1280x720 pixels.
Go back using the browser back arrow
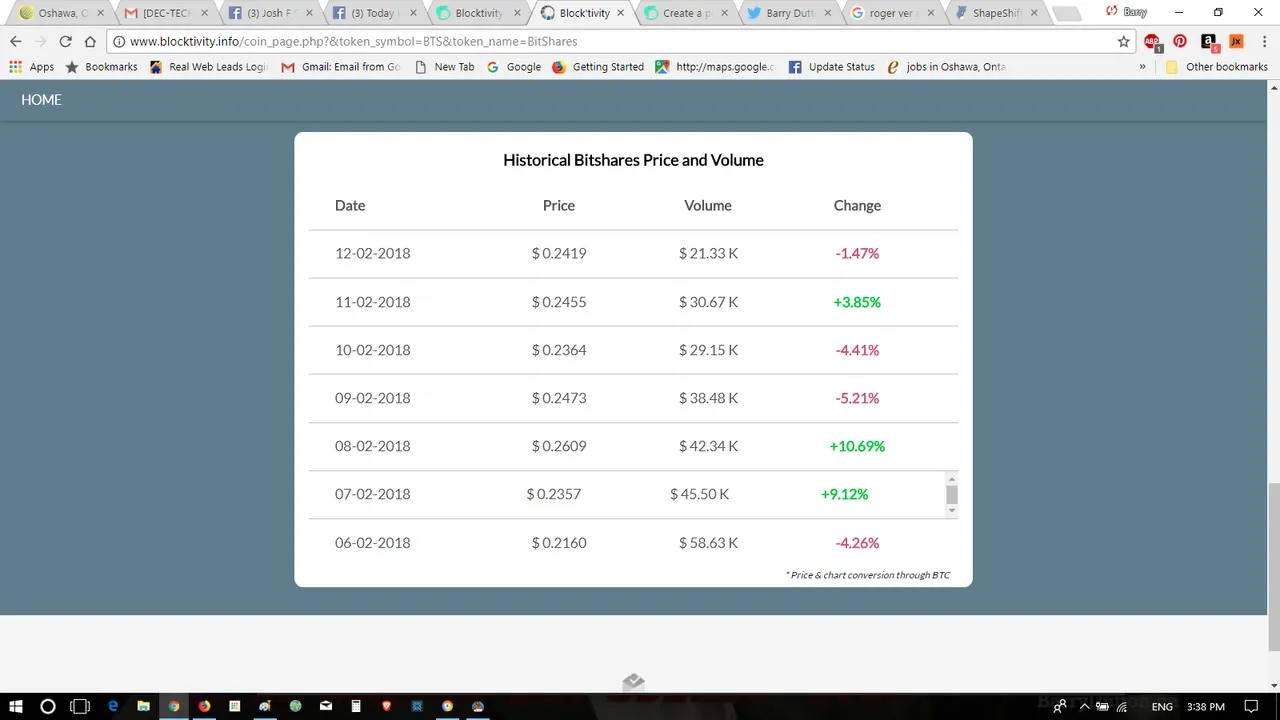tap(16, 41)
